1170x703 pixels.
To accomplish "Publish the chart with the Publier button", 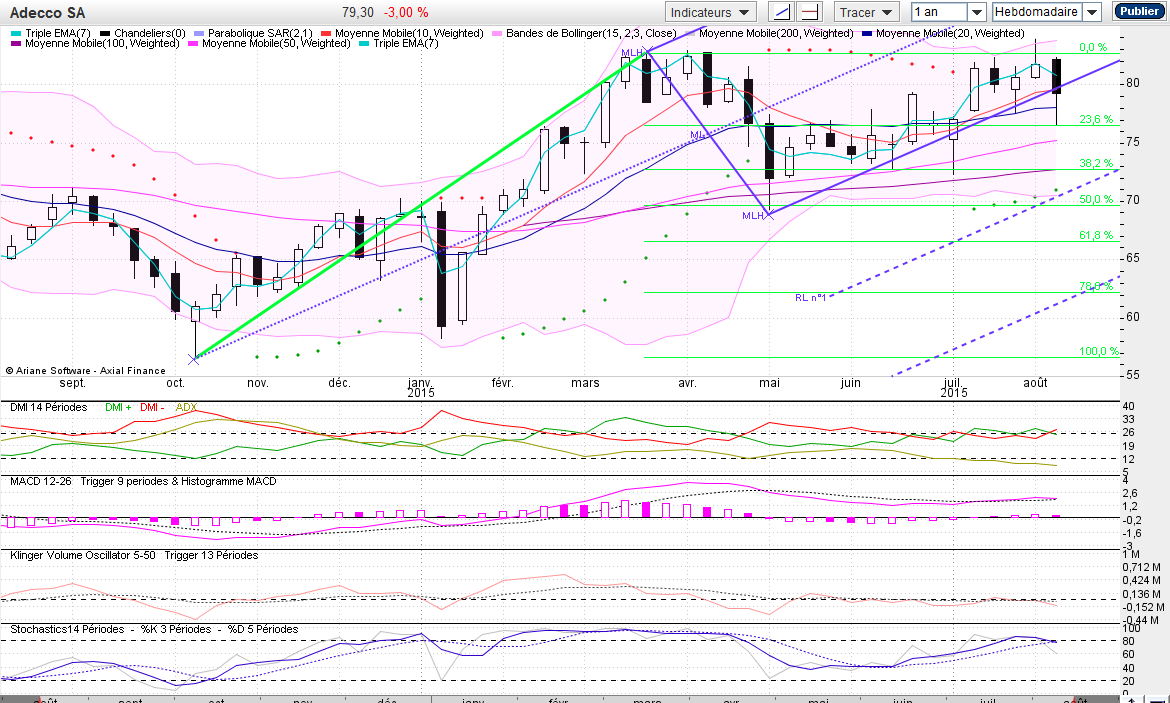I will tap(1139, 11).
